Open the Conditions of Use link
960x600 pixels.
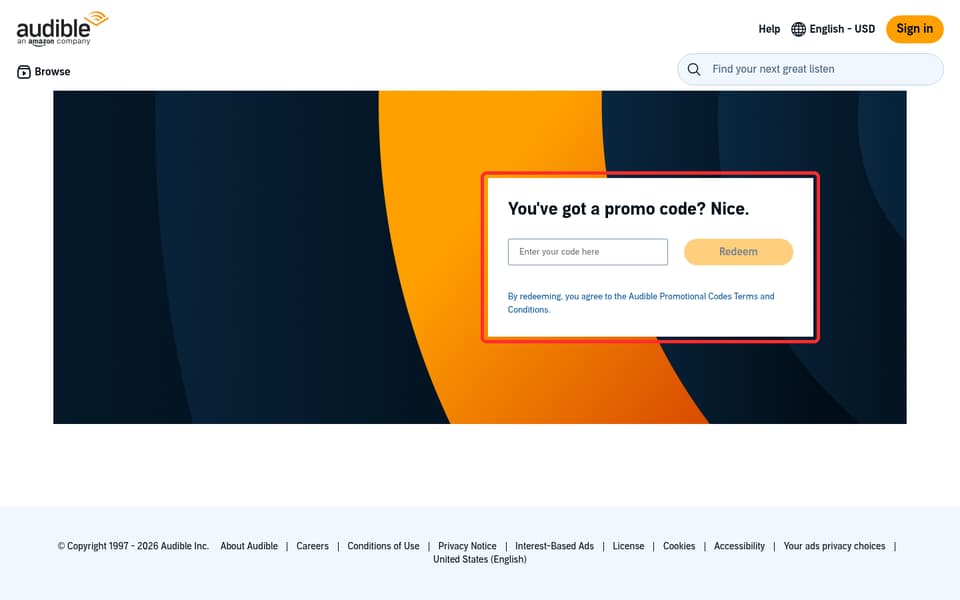pos(383,546)
